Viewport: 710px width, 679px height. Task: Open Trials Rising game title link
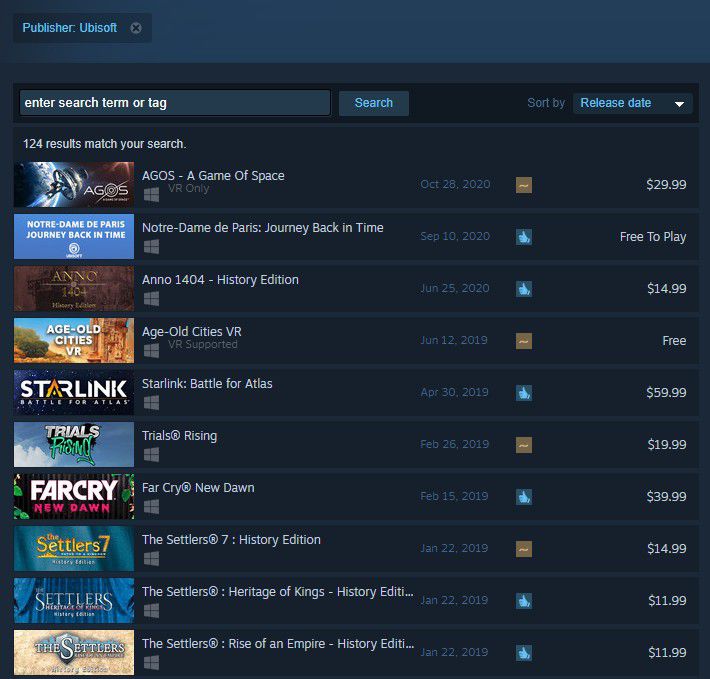tap(179, 436)
